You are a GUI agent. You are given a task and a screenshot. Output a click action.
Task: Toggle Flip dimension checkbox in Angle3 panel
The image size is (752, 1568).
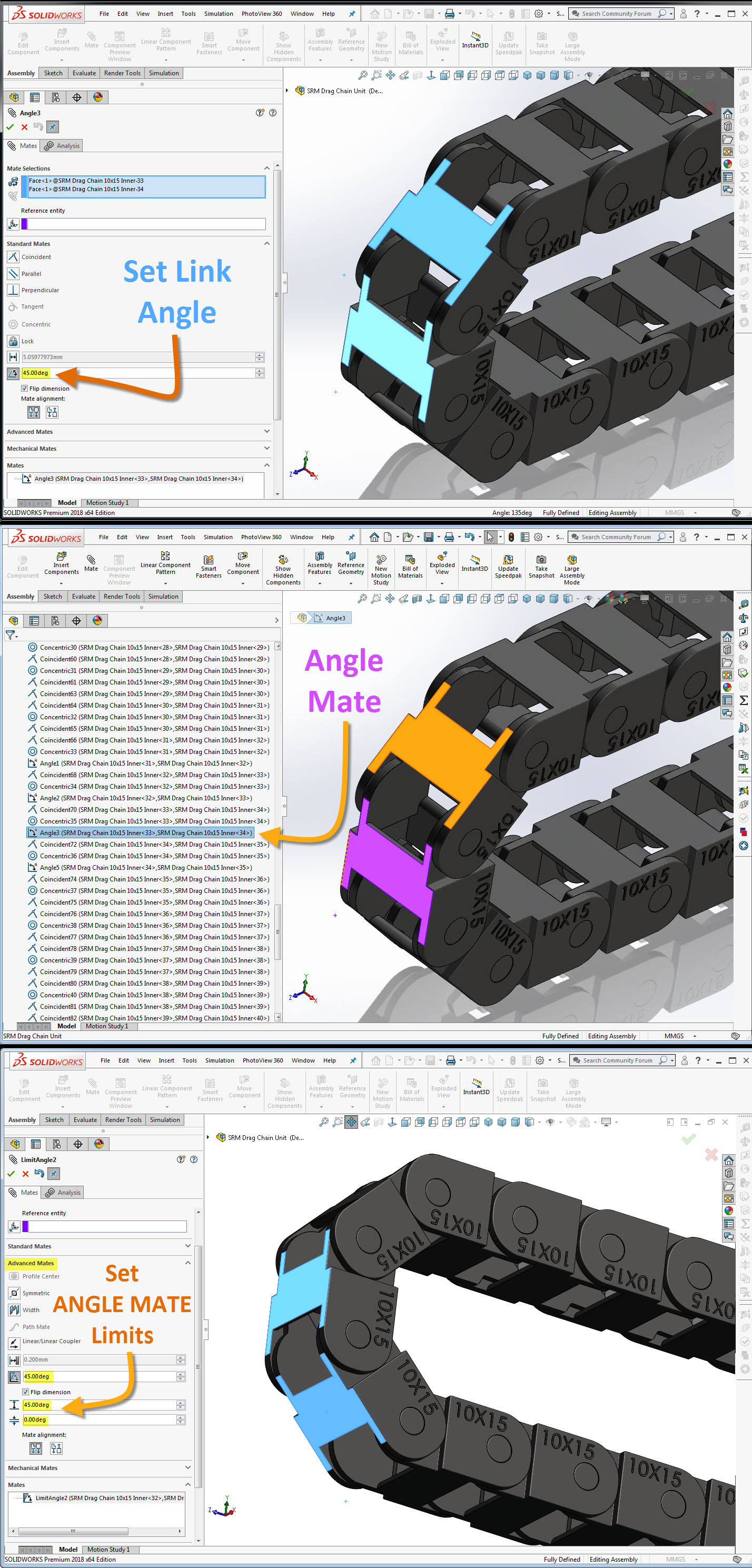24,389
